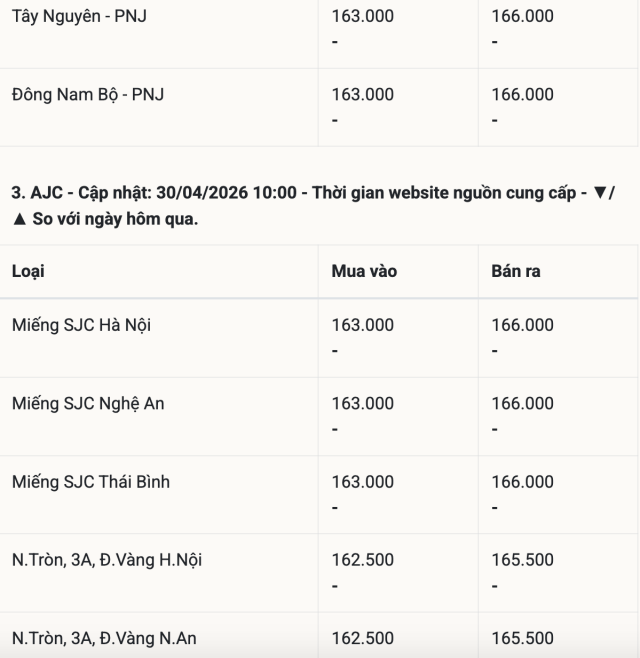
Task: Select the Miếng SJC Hà Nội row label
Action: (82, 325)
